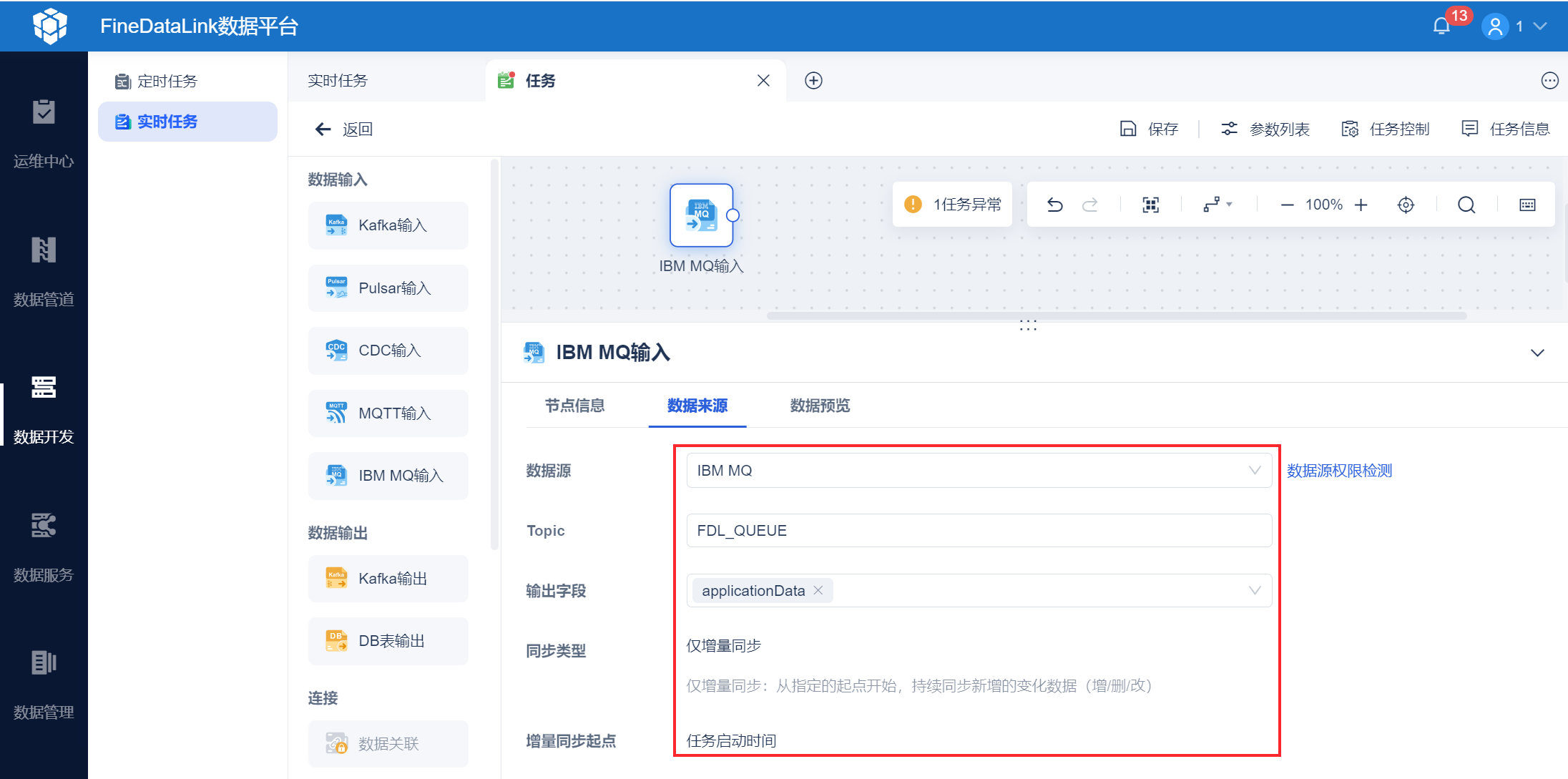Expand the 输出字段 dropdown arrow
Viewport: 1568px width, 779px height.
[x=1254, y=590]
